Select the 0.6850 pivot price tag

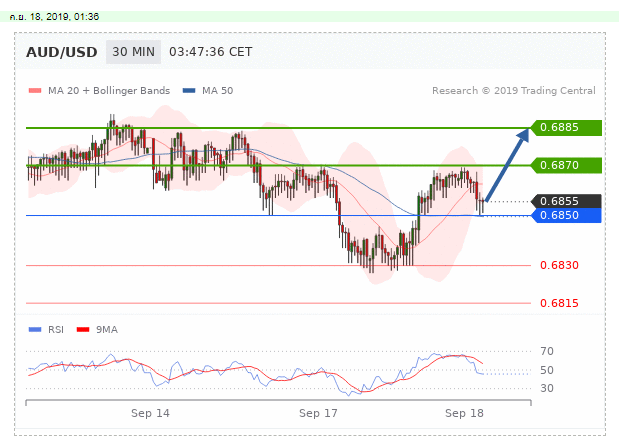pyautogui.click(x=566, y=216)
